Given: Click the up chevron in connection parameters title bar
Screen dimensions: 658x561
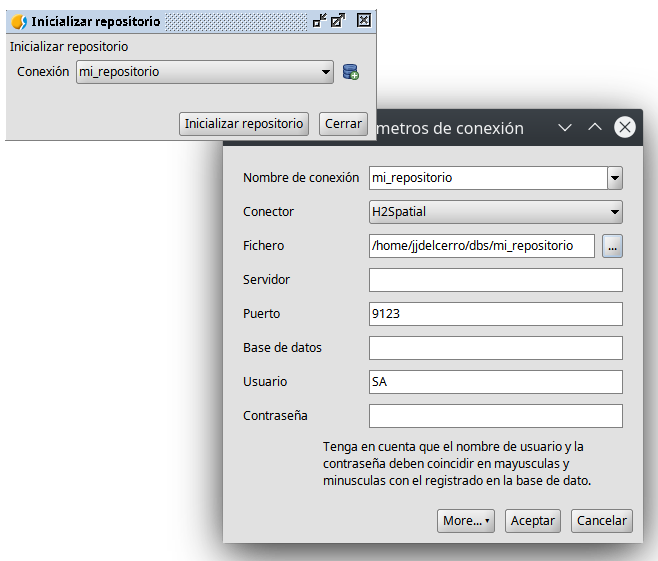Looking at the screenshot, I should coord(594,128).
